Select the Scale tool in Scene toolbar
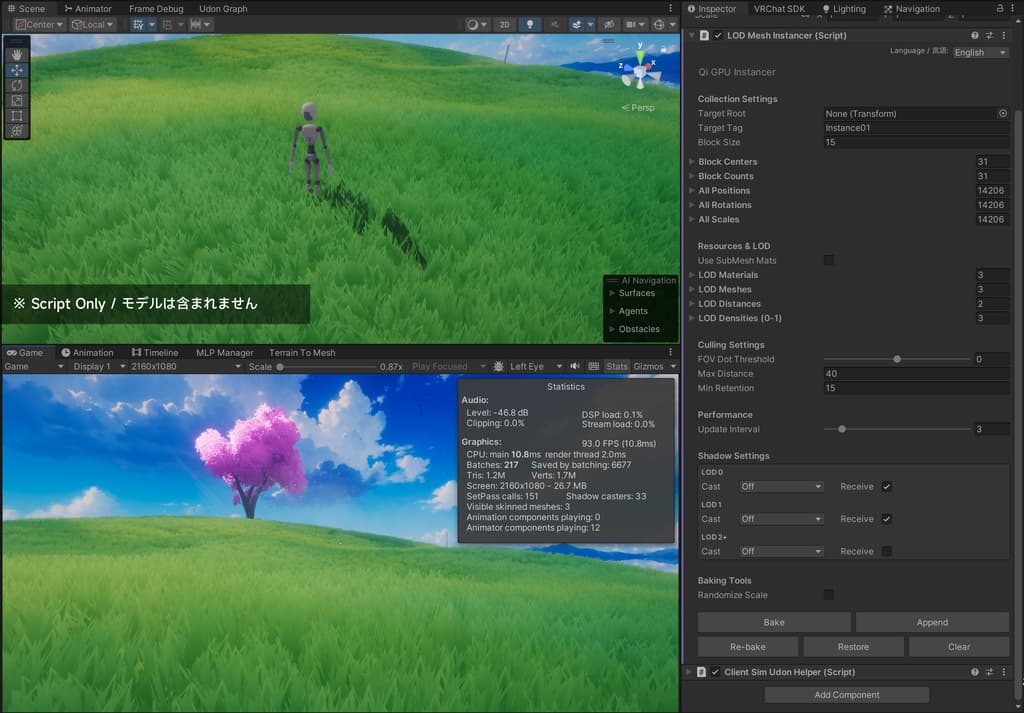 17,100
